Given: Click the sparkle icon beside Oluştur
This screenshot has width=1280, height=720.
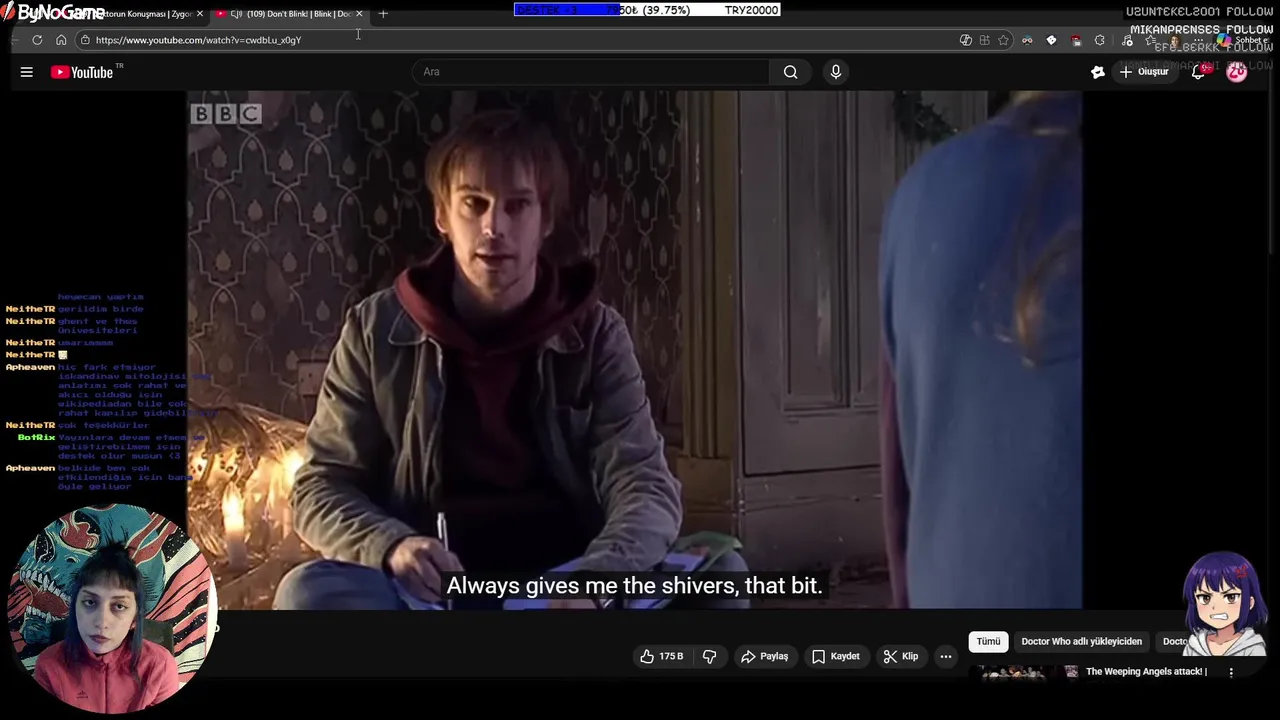Looking at the screenshot, I should coord(1098,72).
